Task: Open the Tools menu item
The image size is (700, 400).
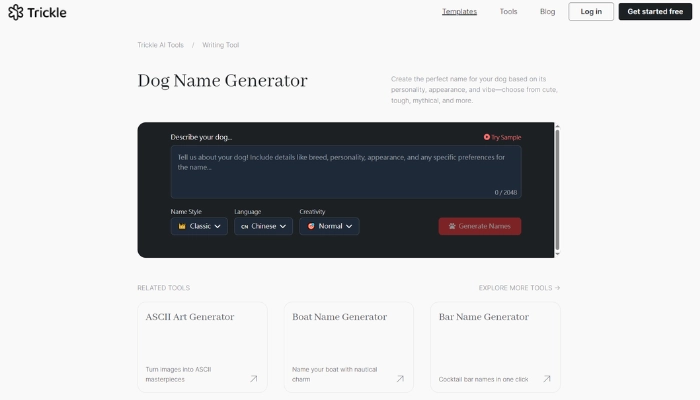Action: pos(508,12)
